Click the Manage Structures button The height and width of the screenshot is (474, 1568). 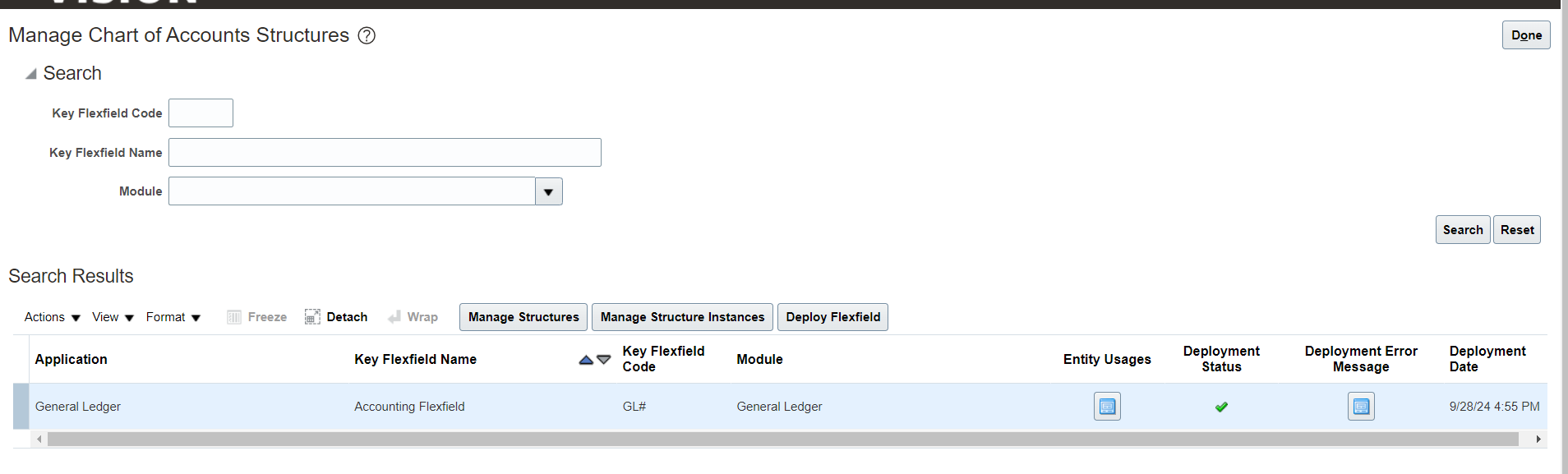coord(523,317)
